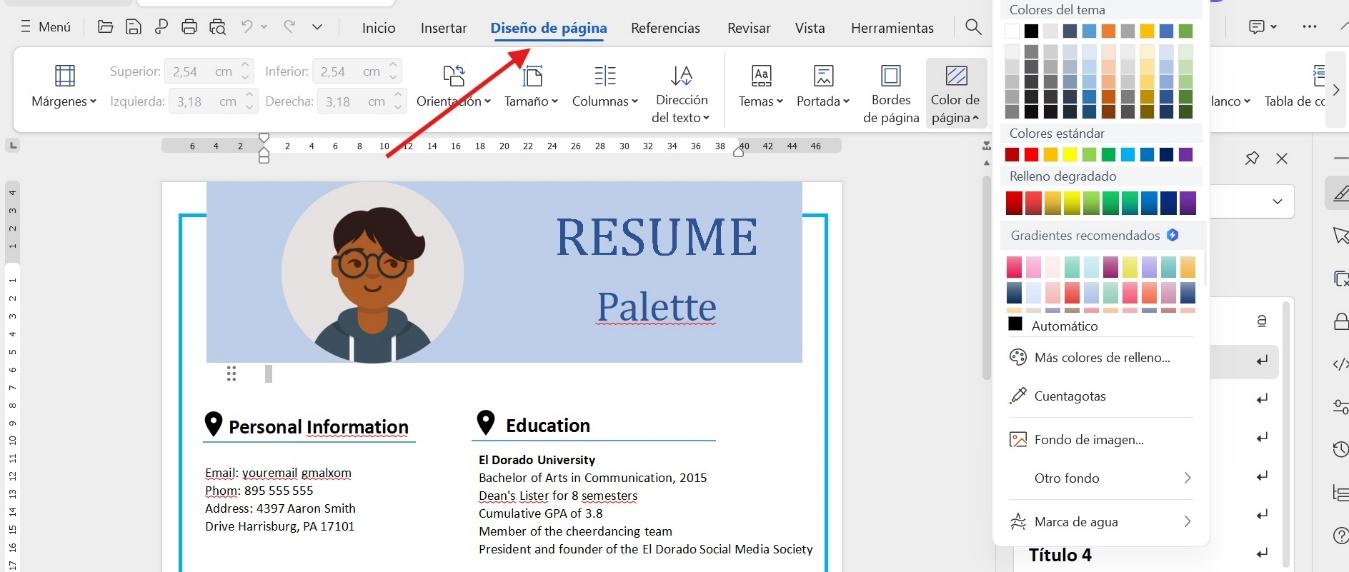
Task: Pick the black swatch in theme colors top row
Action: 1032,31
